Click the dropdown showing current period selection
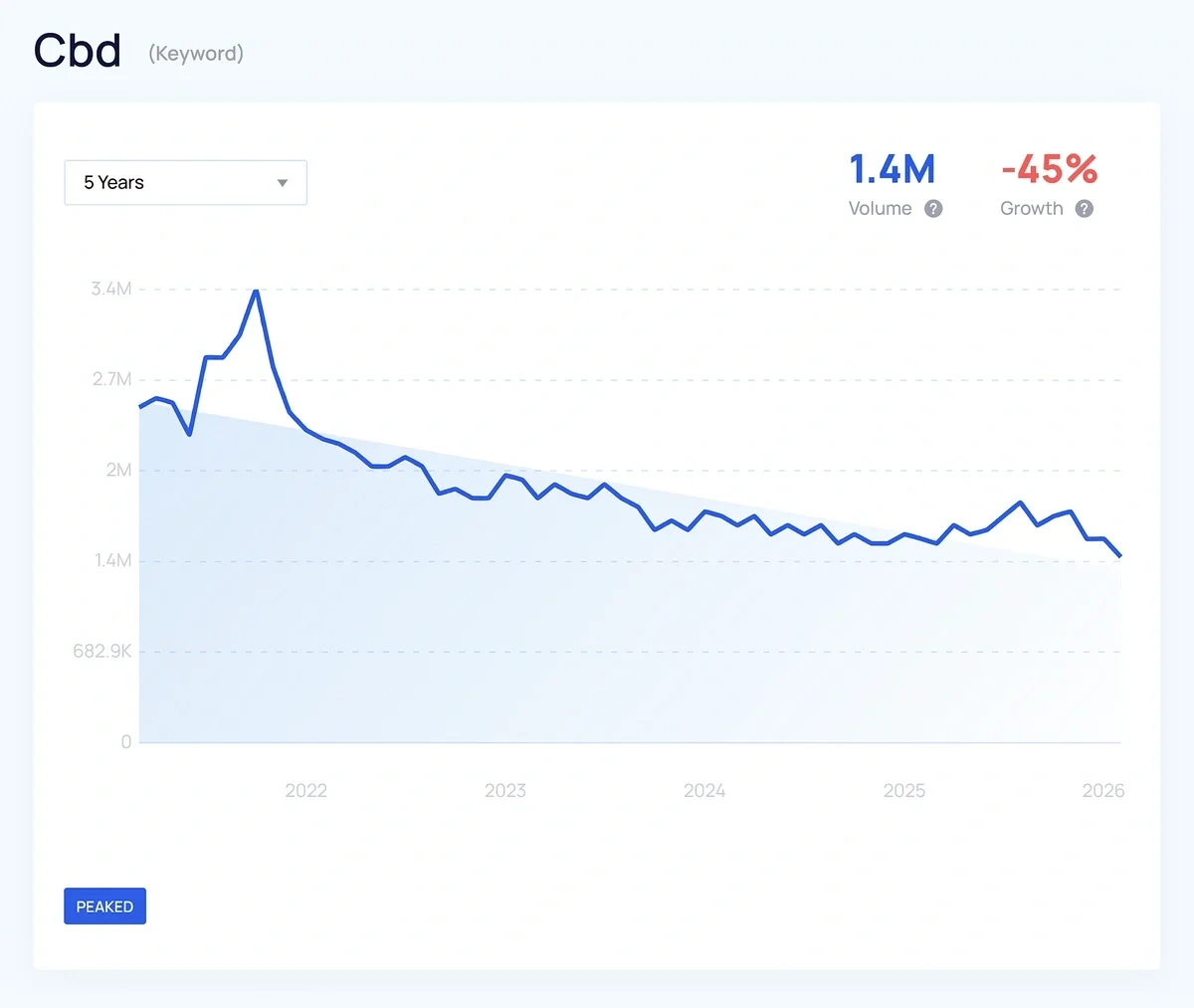The width and height of the screenshot is (1194, 1008). pos(185,183)
